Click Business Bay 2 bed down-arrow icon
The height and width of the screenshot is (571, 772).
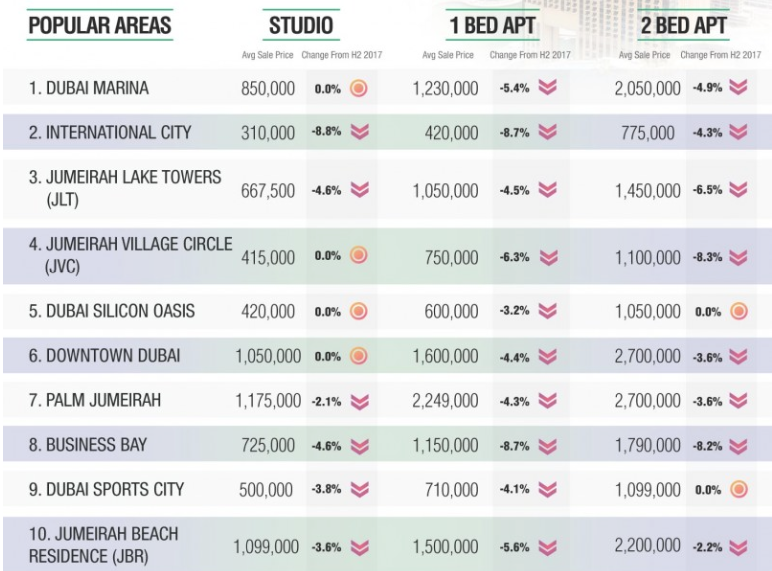click(x=738, y=444)
